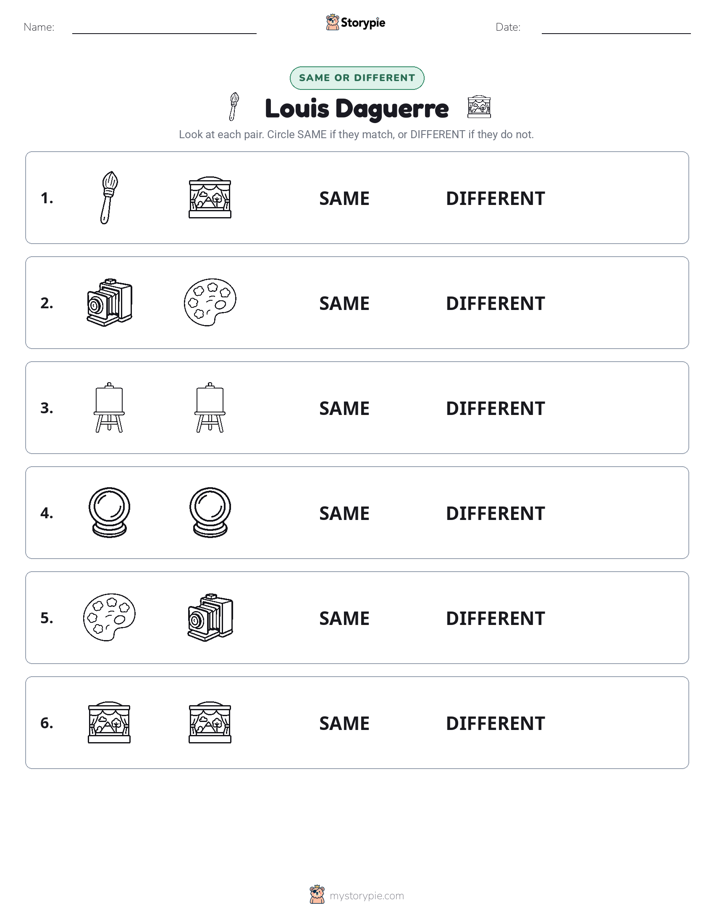Click the Storypie logo at top
Viewport: 714px width, 924px height.
tap(356, 22)
